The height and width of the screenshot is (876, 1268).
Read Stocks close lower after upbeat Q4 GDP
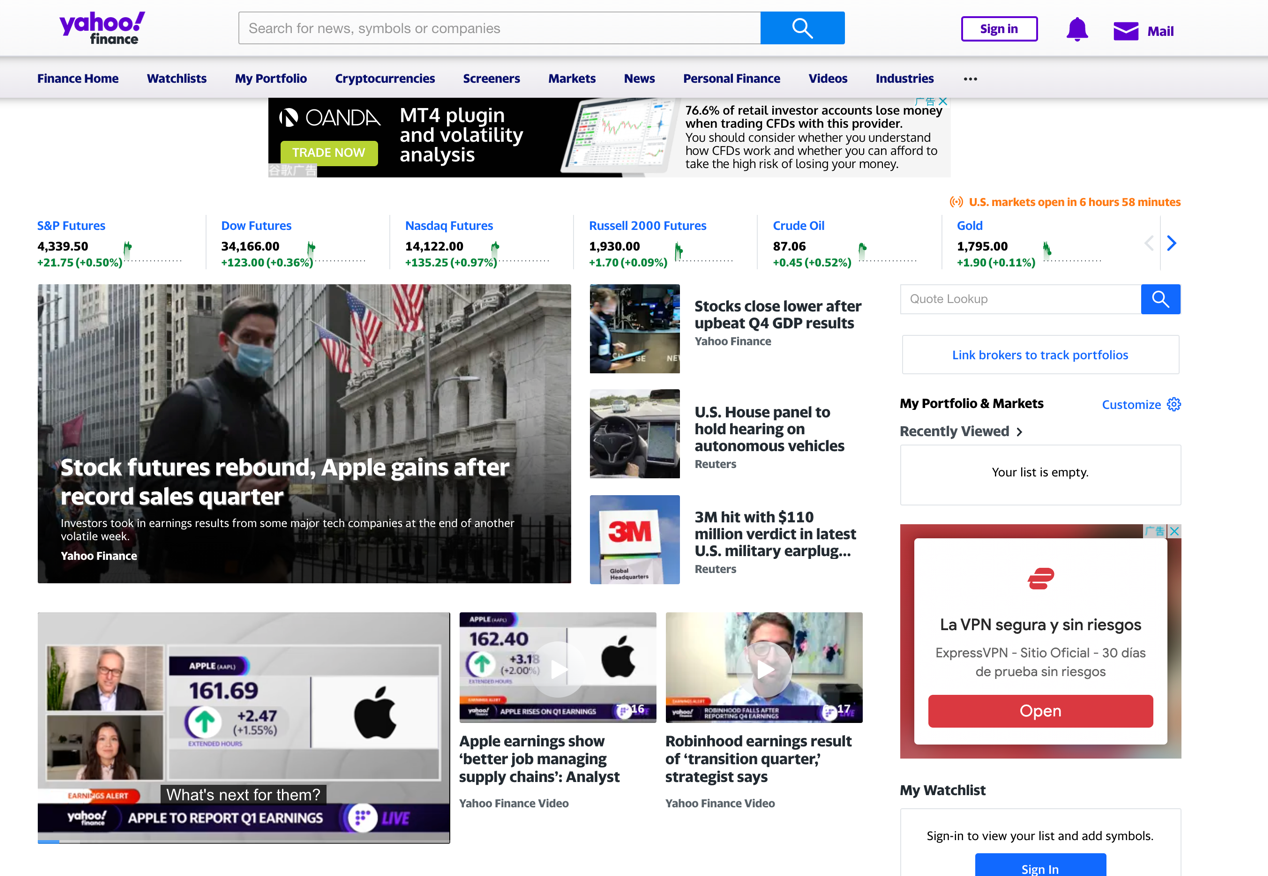coord(778,314)
